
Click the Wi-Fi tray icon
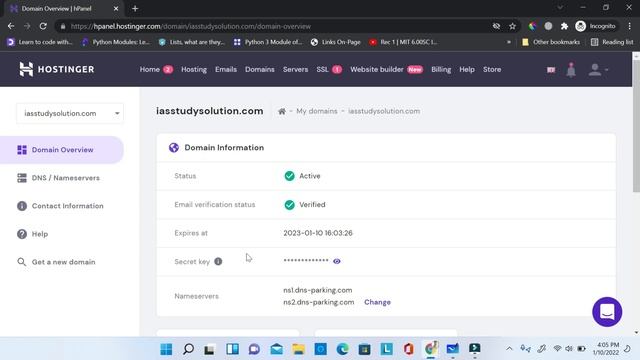[557, 349]
